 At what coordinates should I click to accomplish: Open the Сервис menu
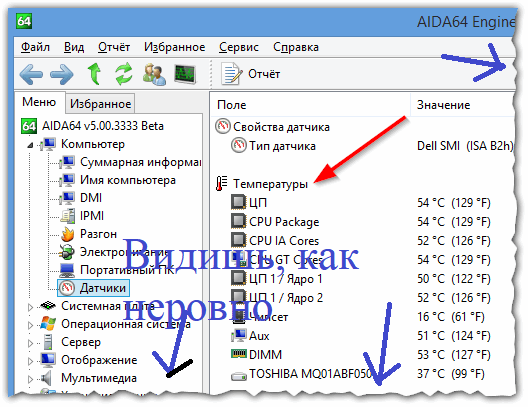(239, 47)
